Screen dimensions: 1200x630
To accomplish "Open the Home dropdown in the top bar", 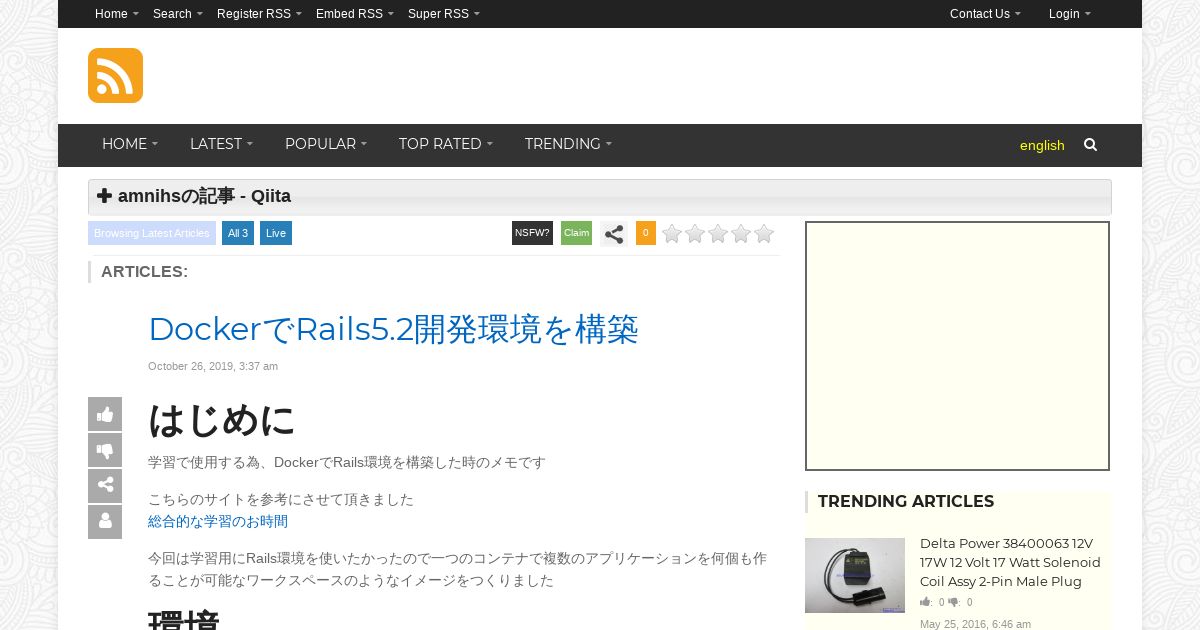I will [x=117, y=14].
